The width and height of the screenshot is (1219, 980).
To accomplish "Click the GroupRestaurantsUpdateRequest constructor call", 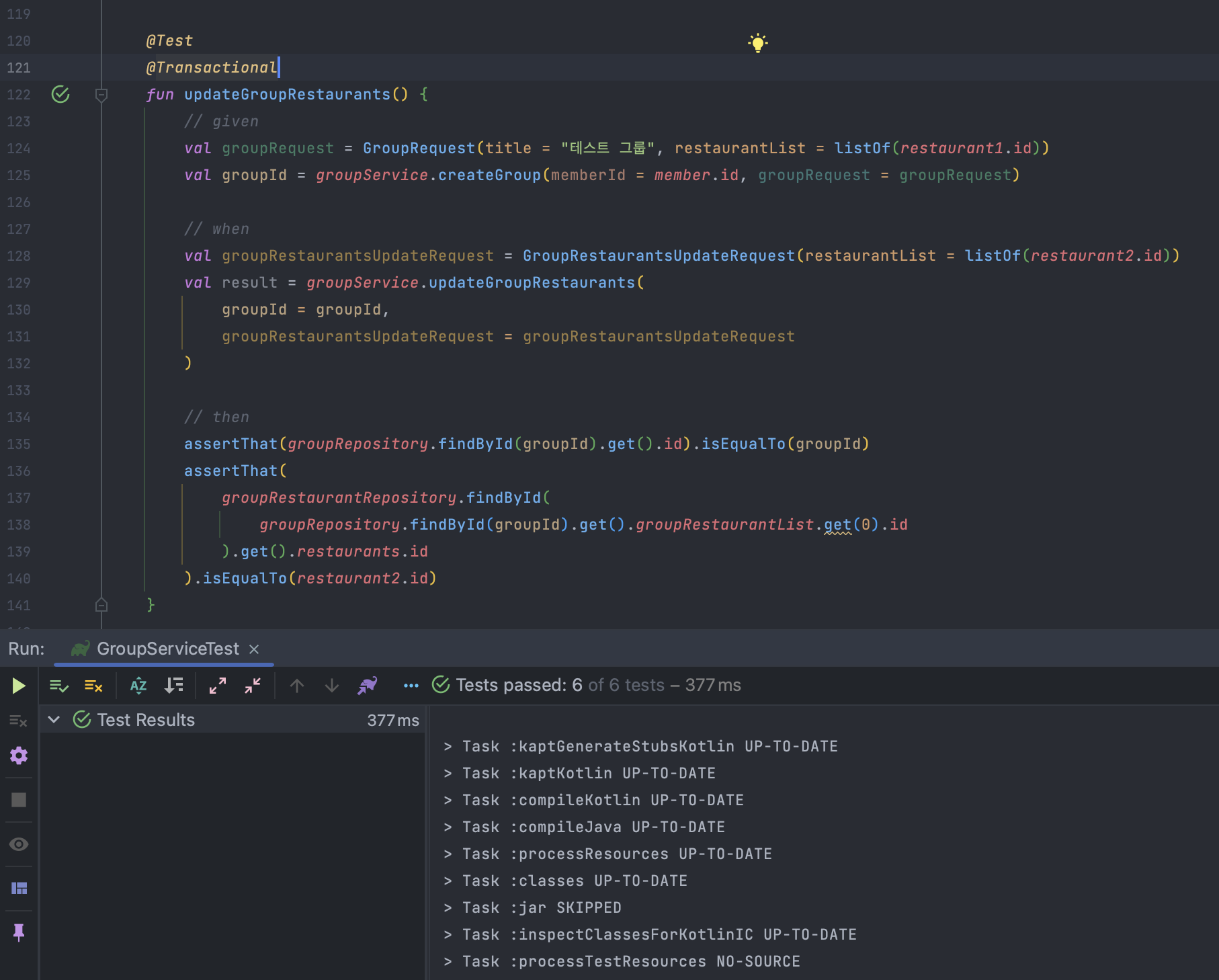I will point(659,255).
